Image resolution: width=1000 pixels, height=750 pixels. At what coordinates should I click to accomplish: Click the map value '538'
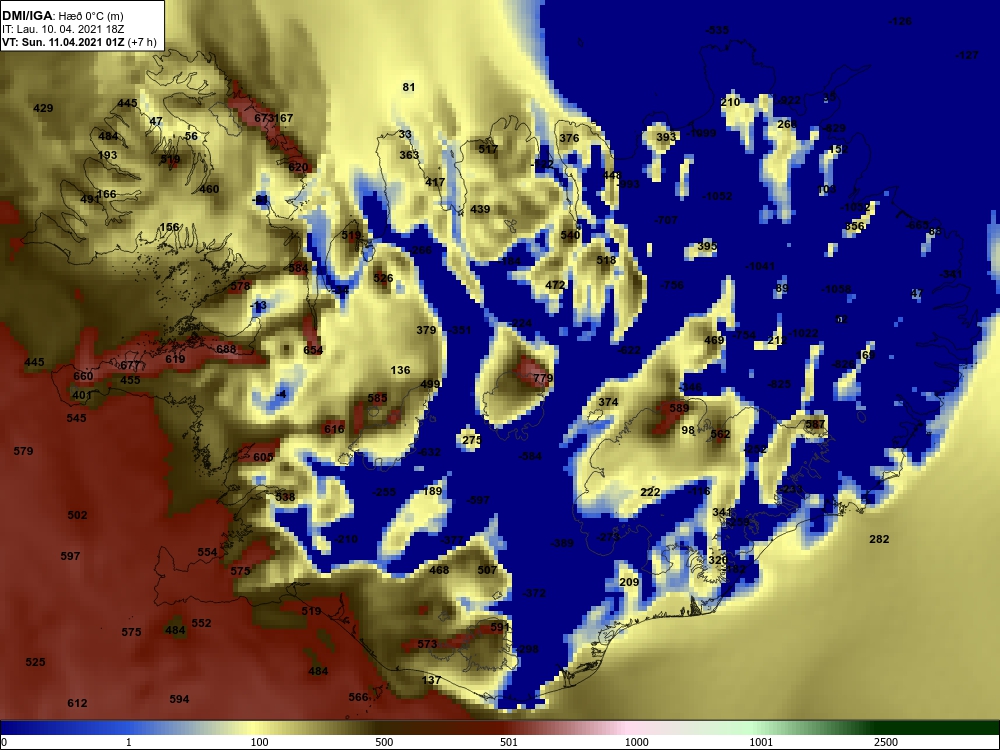tap(285, 497)
